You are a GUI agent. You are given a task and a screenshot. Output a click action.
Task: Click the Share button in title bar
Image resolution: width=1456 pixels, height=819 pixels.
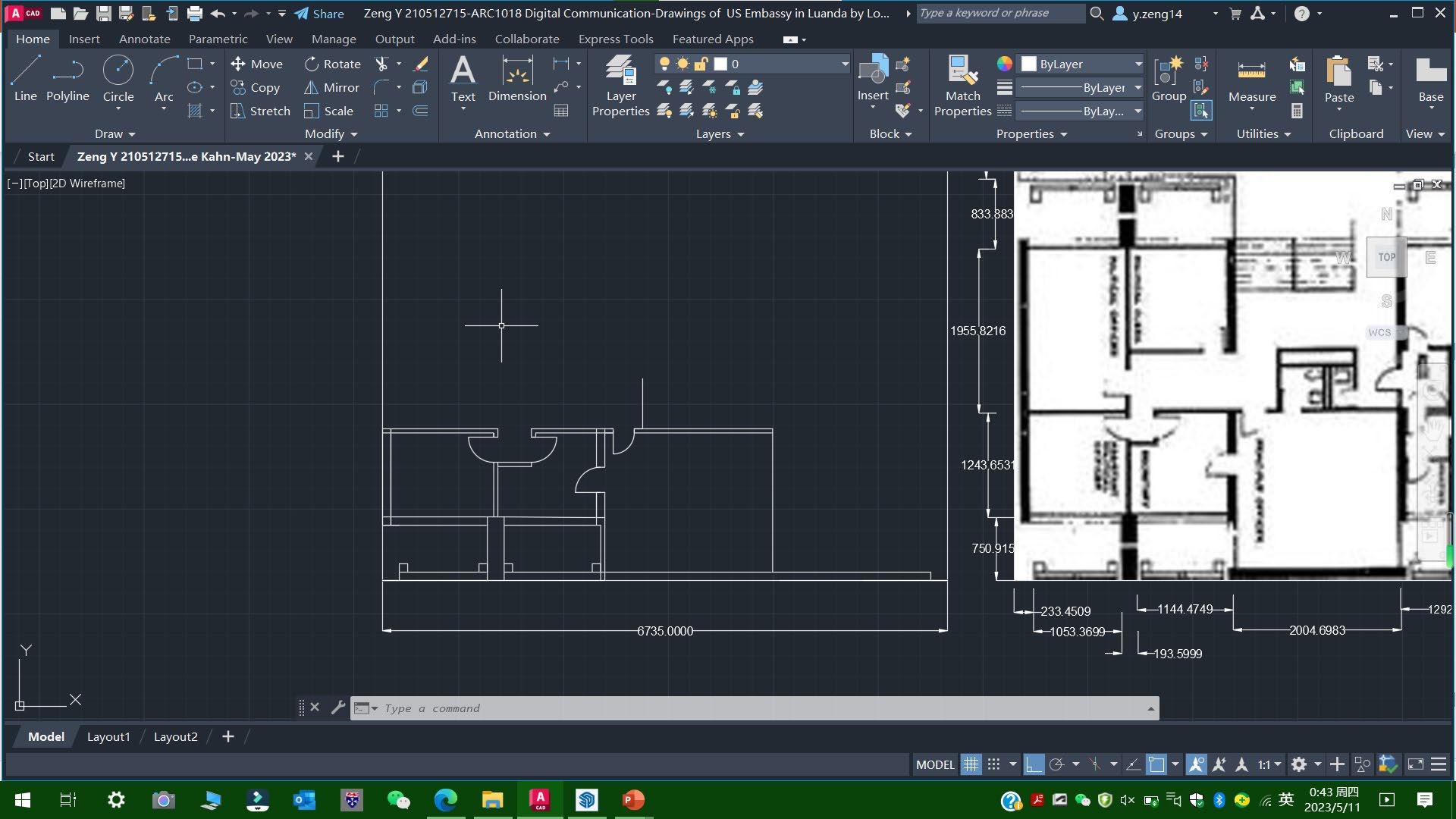coord(319,14)
